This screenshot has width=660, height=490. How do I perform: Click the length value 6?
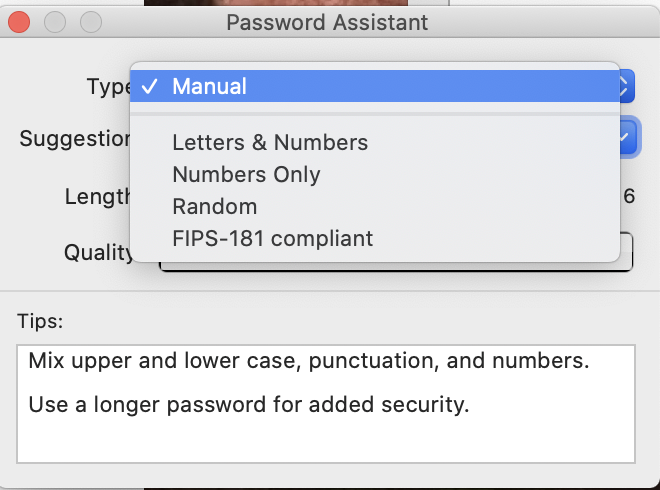pos(629,196)
